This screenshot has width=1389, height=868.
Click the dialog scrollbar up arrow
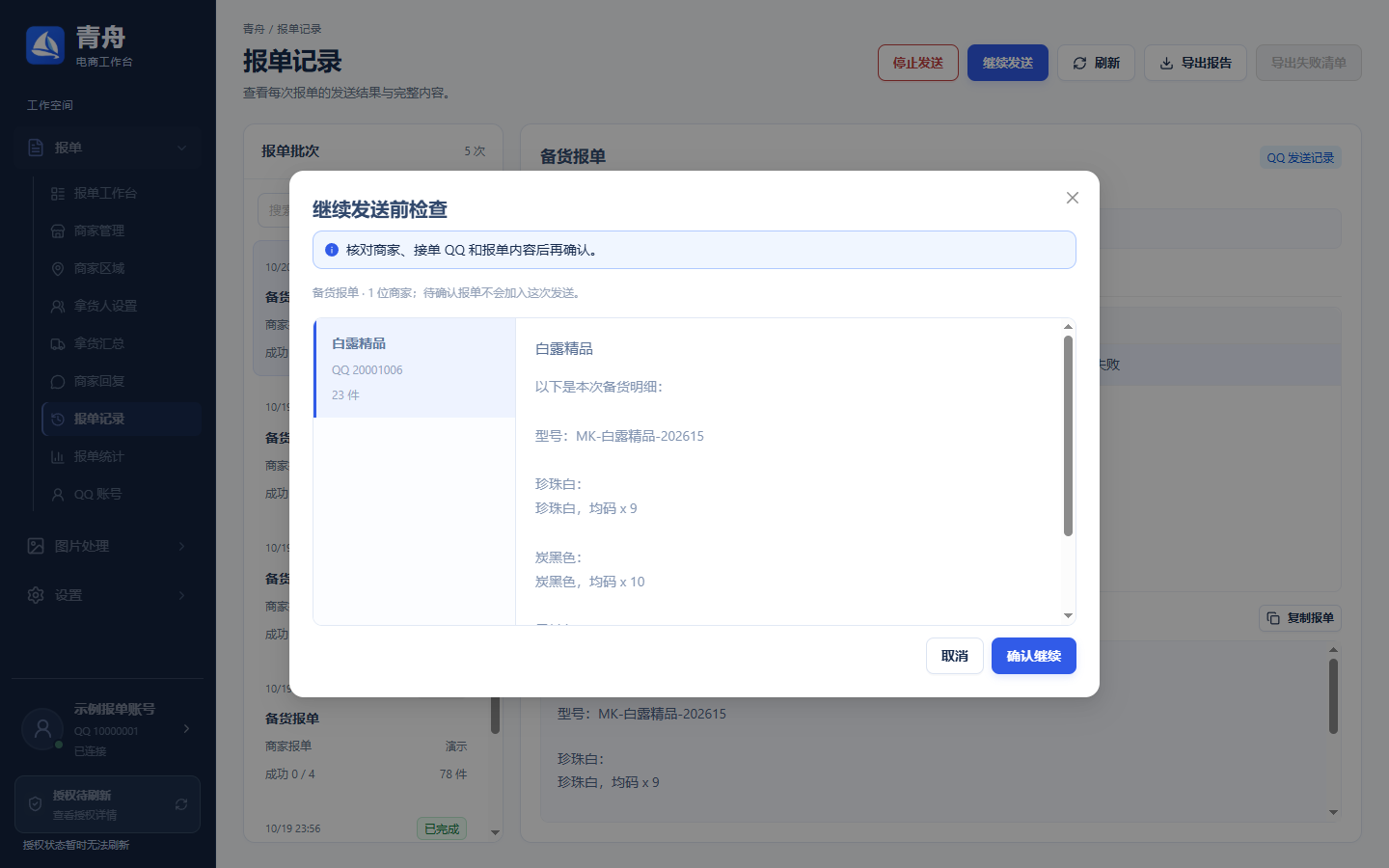1068,327
